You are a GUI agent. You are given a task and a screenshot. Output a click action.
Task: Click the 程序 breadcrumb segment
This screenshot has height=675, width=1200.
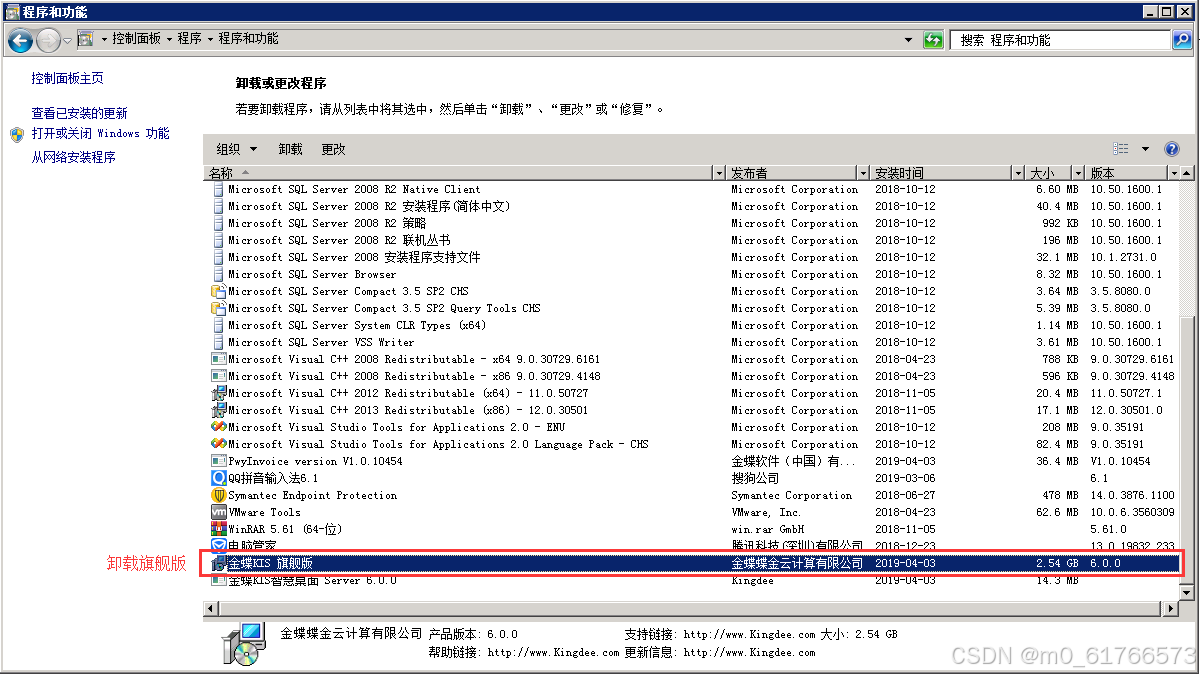pos(190,38)
